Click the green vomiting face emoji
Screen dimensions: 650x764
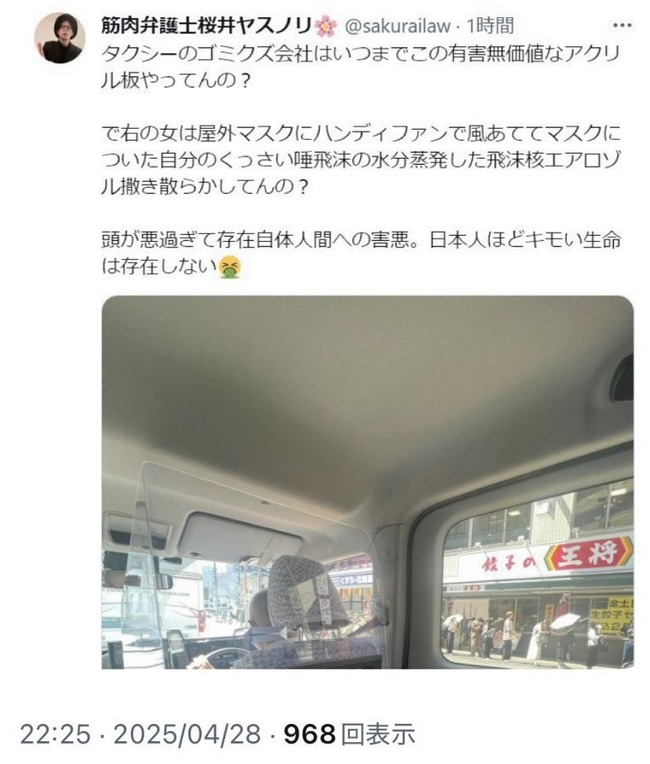(230, 267)
